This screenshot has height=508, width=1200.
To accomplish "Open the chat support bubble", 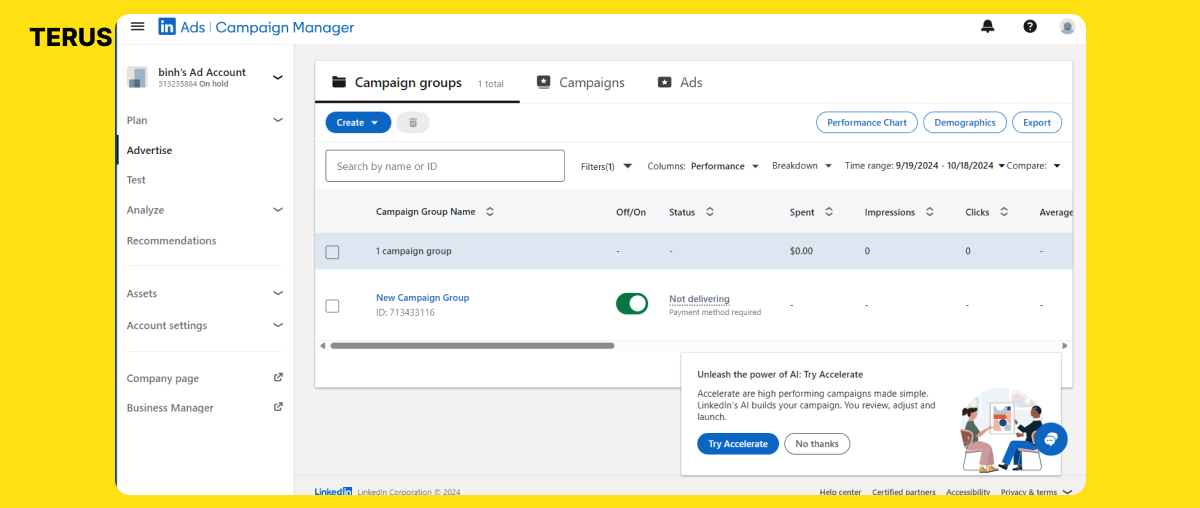I will (x=1051, y=439).
